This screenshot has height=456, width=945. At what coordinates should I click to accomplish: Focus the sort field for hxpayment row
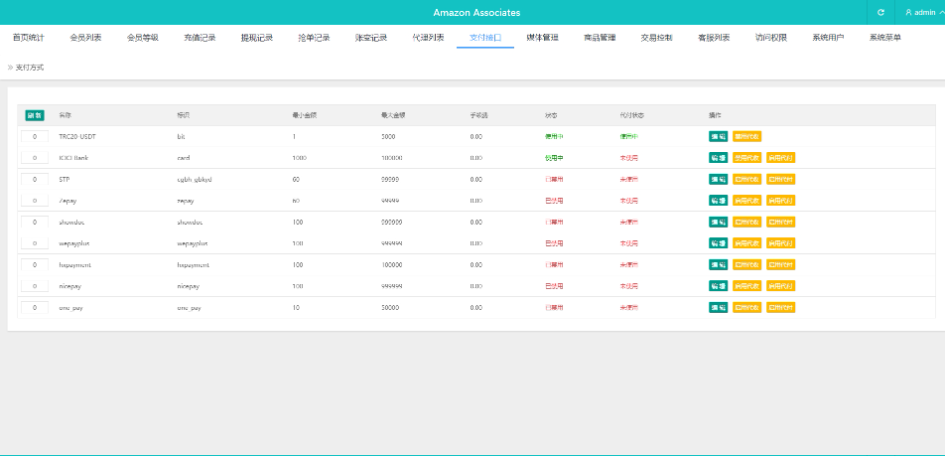point(34,265)
